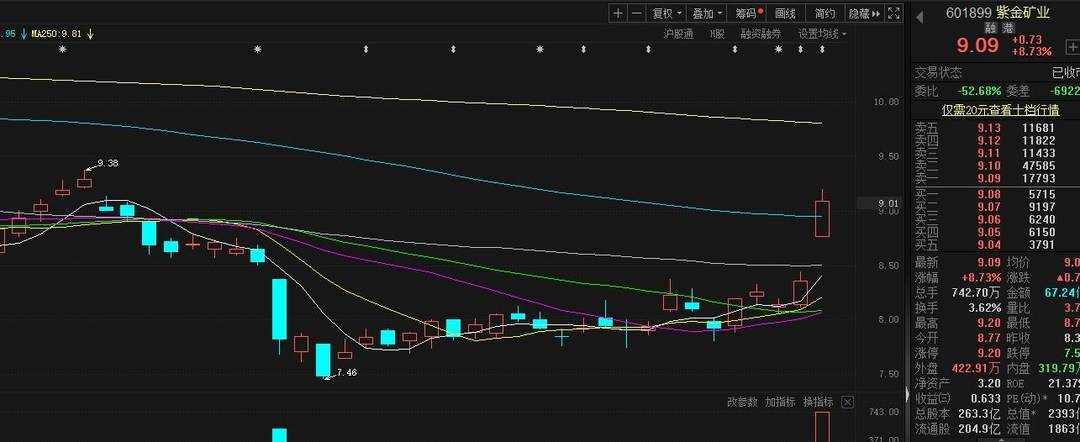Screen dimensions: 1080x442
Task: Click the zoom out minus icon
Action: [636, 13]
